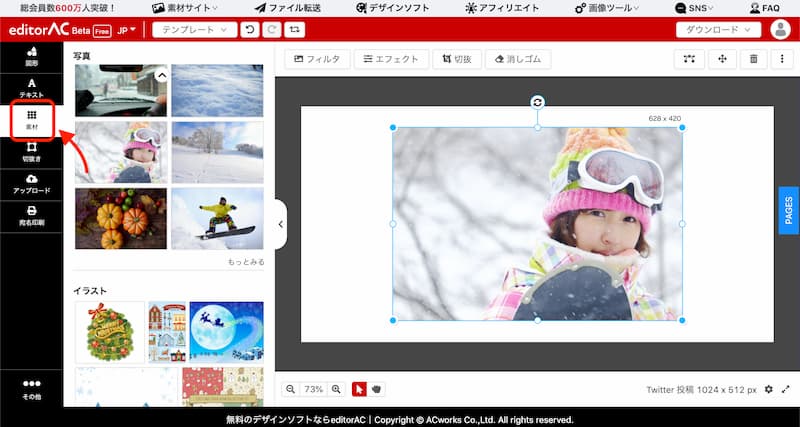Open canvas settings gear icon
The width and height of the screenshot is (800, 427).
769,389
